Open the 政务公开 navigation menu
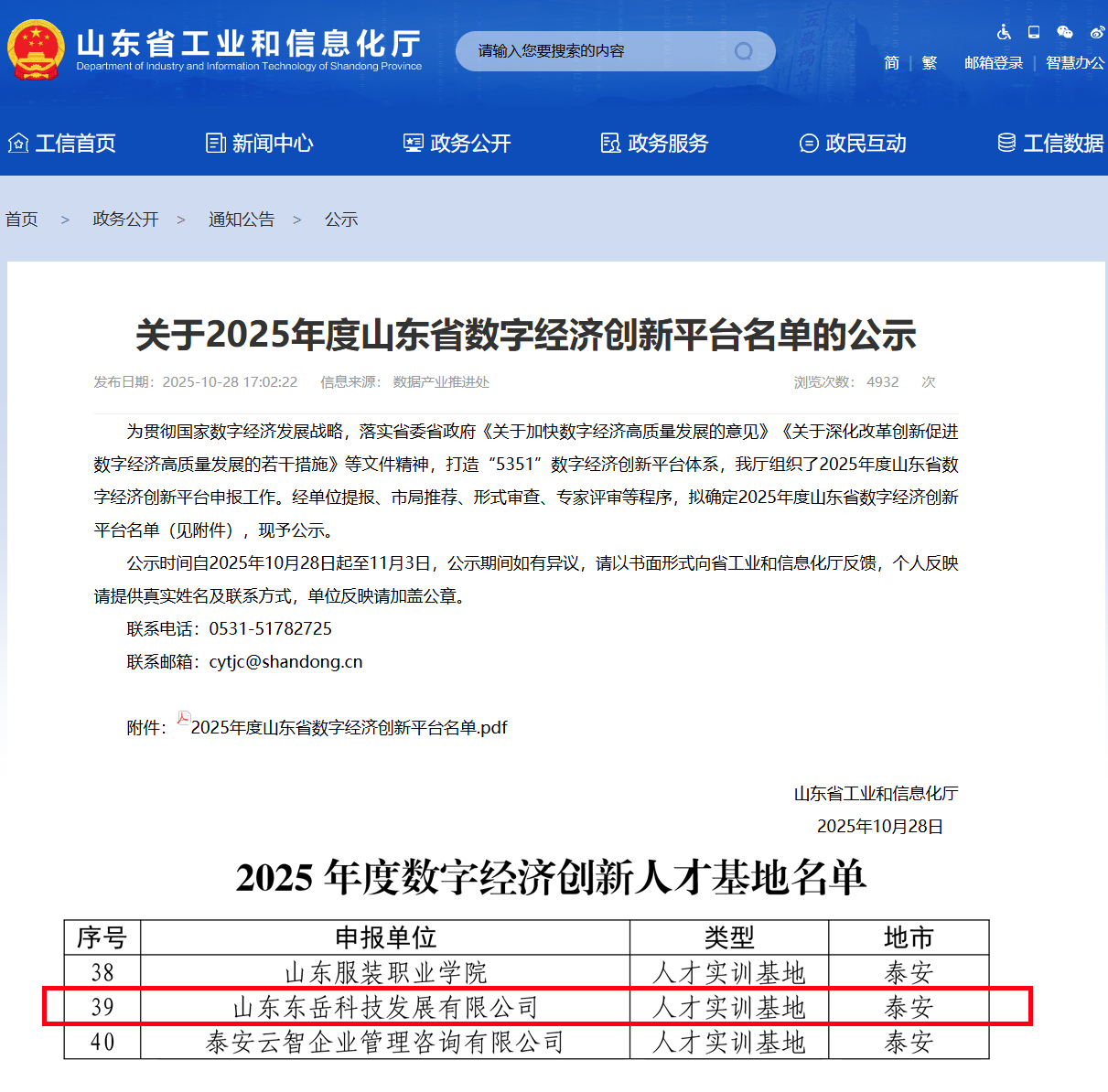Image resolution: width=1108 pixels, height=1092 pixels. (x=457, y=144)
